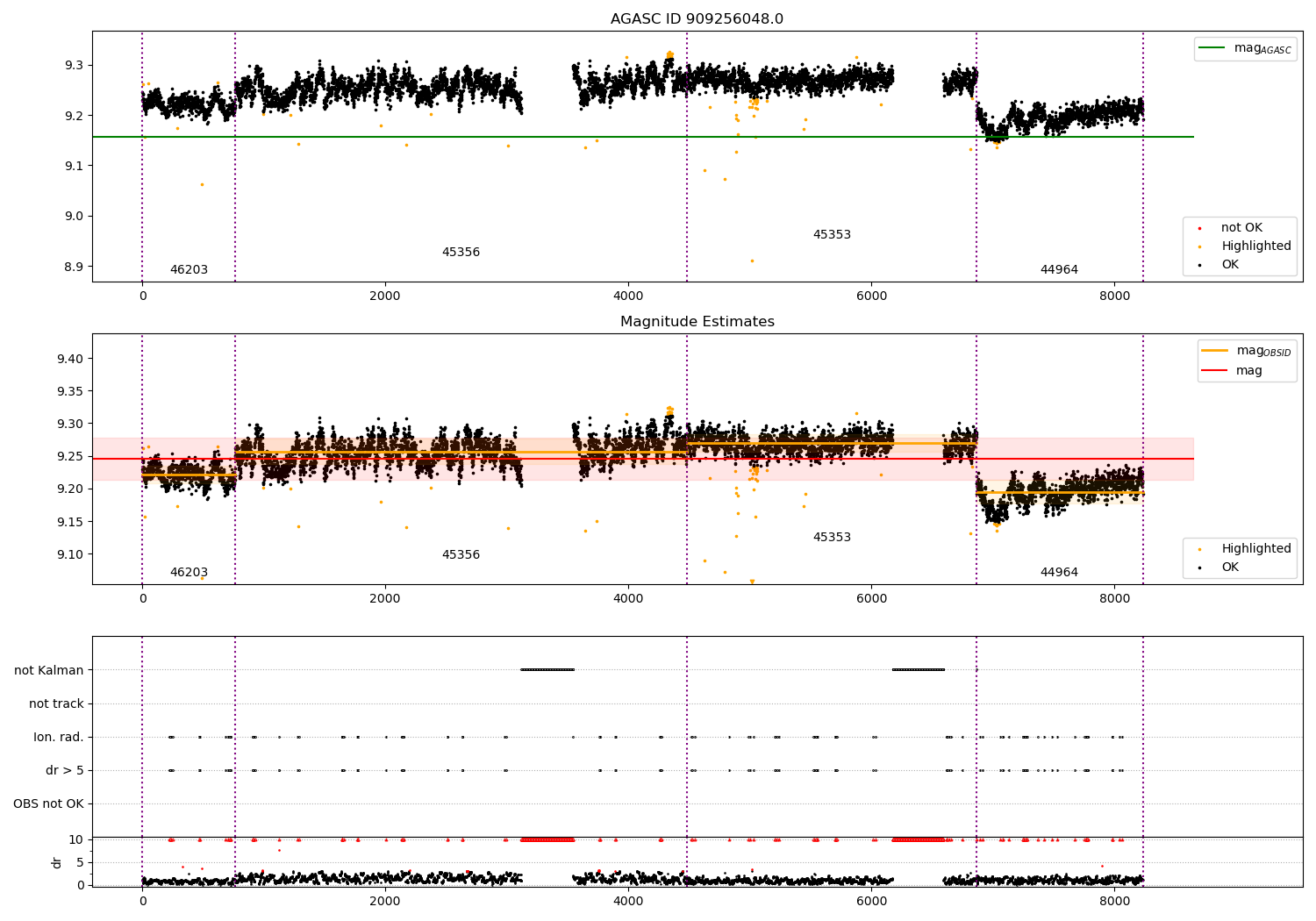Click the 'dr' y-axis label
This screenshot has height=921, width=1316.
[57, 863]
